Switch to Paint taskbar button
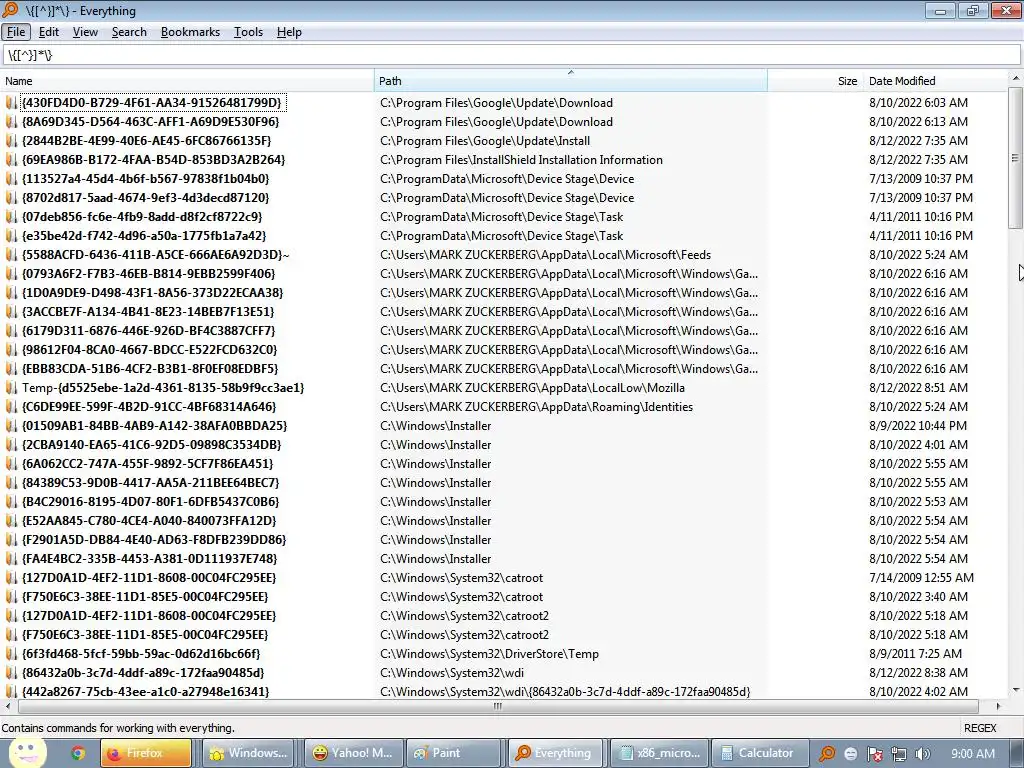Image resolution: width=1024 pixels, height=768 pixels. [453, 753]
